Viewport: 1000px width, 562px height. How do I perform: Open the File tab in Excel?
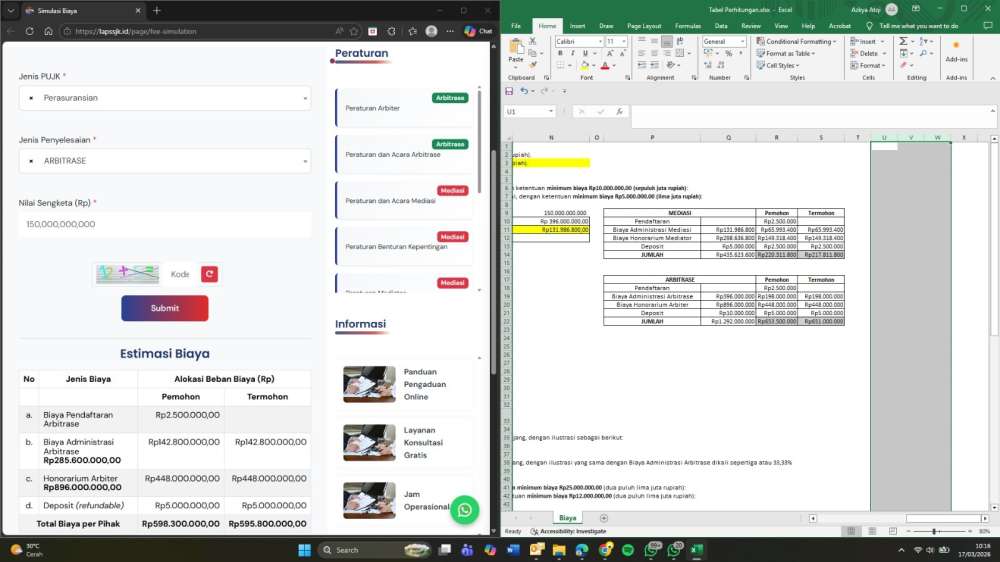[x=516, y=26]
